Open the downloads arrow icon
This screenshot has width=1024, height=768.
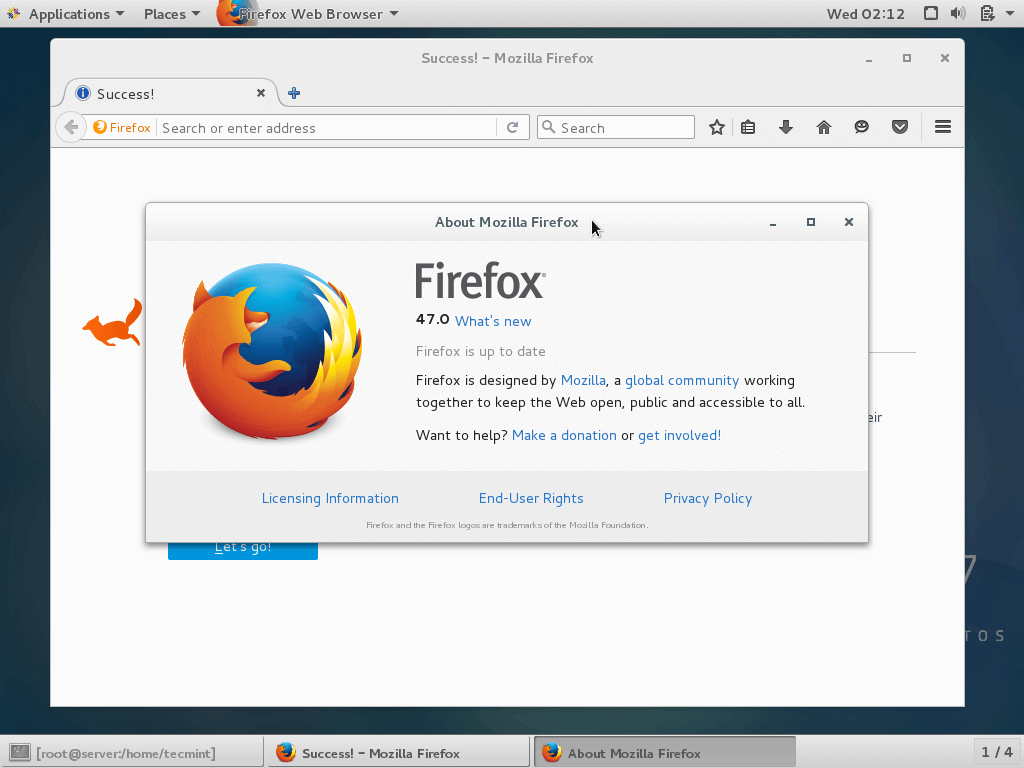pyautogui.click(x=786, y=127)
